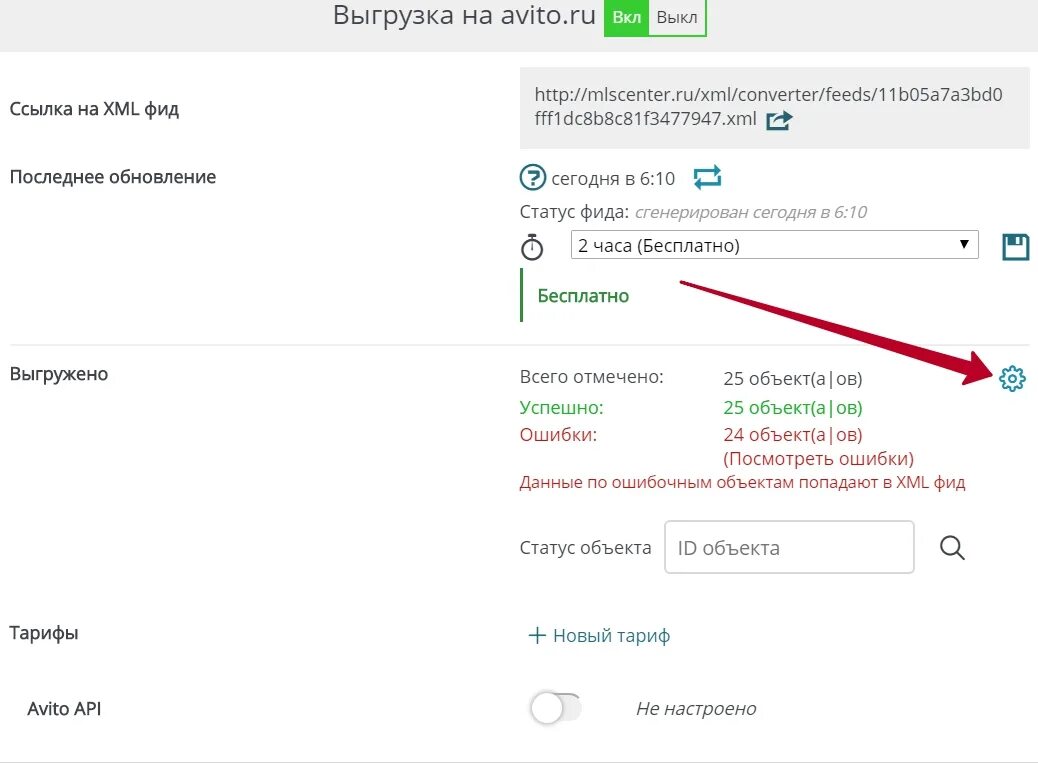The width and height of the screenshot is (1038, 763).
Task: Click the Не настроено status text
Action: (x=696, y=709)
